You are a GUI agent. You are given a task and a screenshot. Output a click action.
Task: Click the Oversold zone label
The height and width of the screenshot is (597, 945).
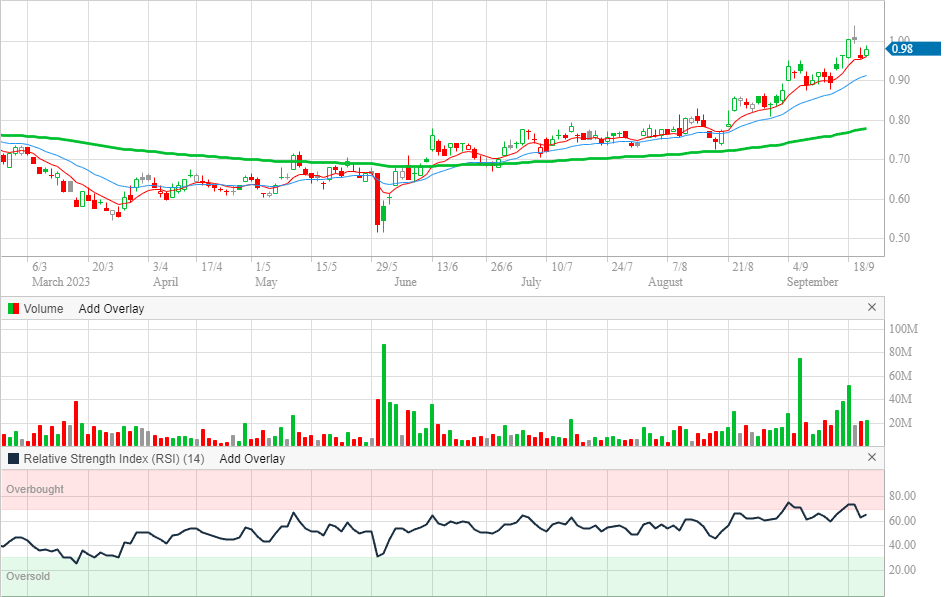point(28,577)
